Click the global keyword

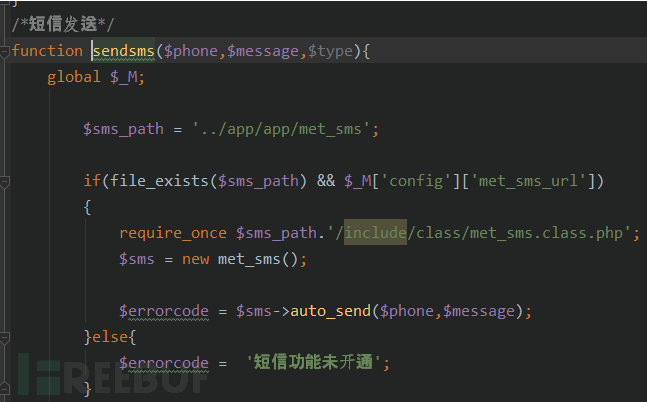[x=74, y=77]
